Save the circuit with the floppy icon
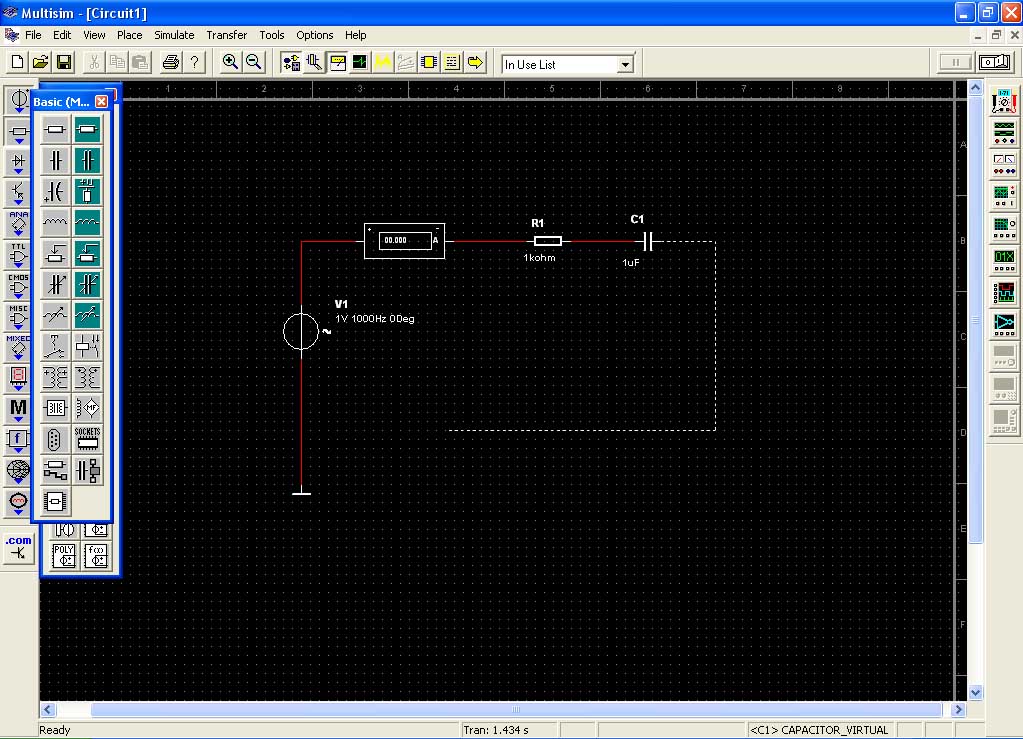The height and width of the screenshot is (739, 1023). (x=64, y=63)
